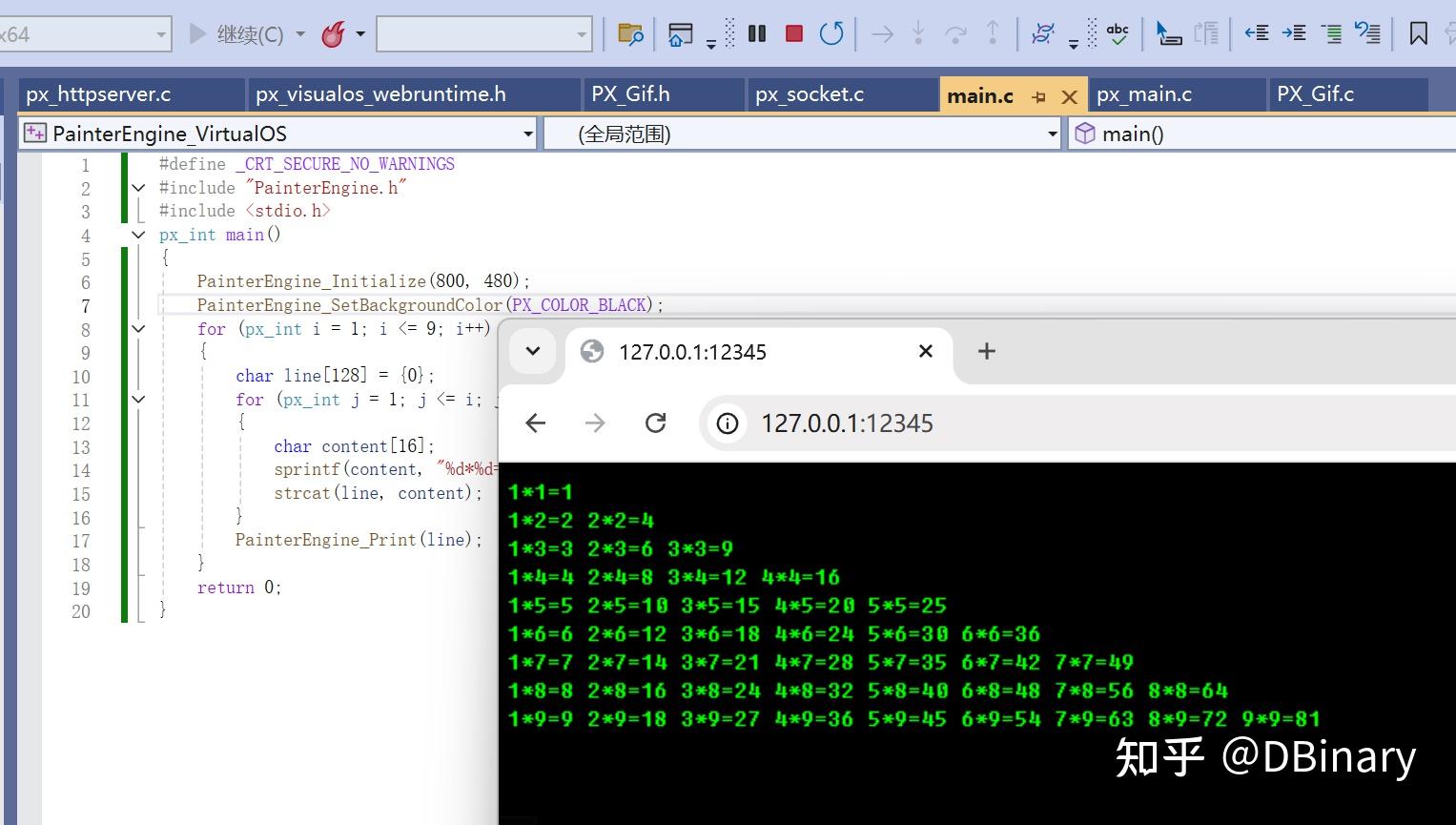Screen dimensions: 1456x825
Task: Click strcat(line, content) on line 15
Action: coord(378,493)
